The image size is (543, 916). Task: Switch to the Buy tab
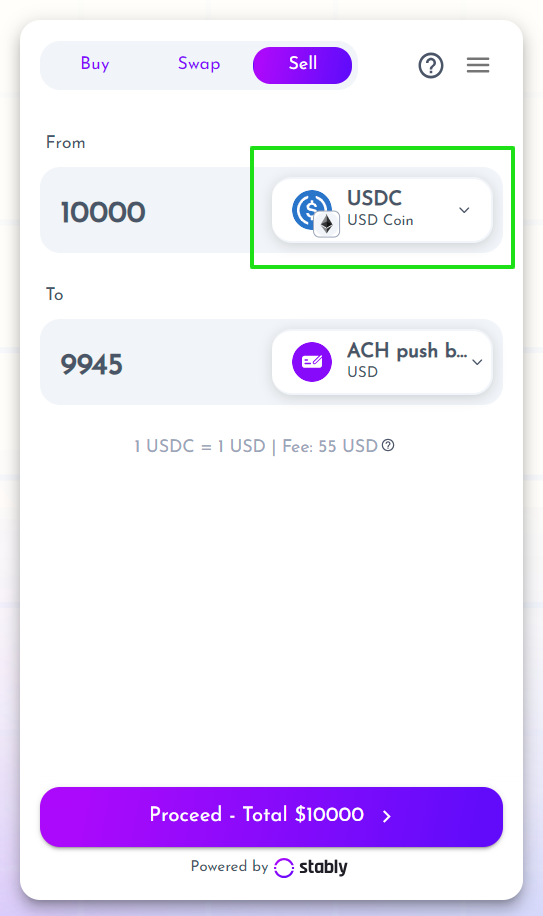(95, 64)
